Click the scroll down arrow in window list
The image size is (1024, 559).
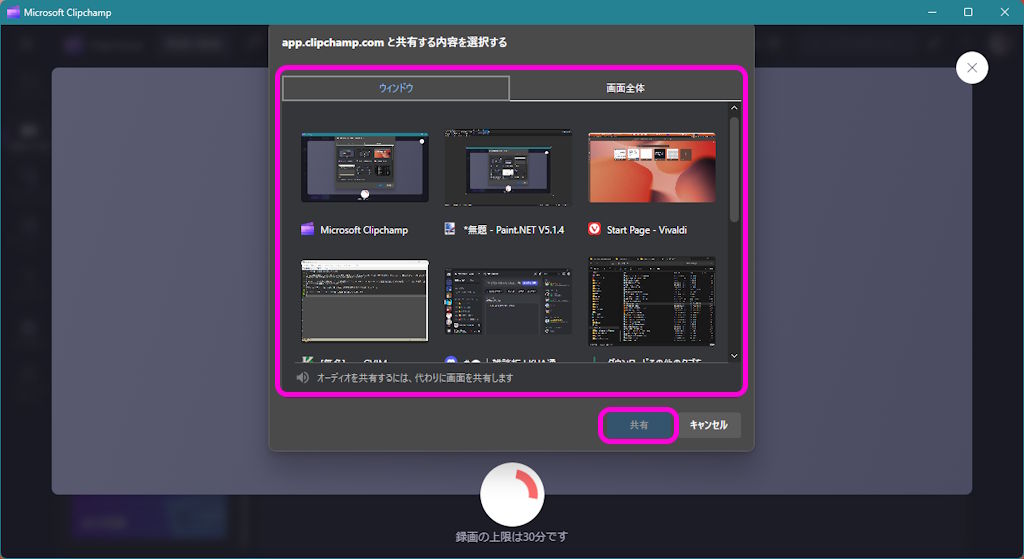(x=734, y=356)
